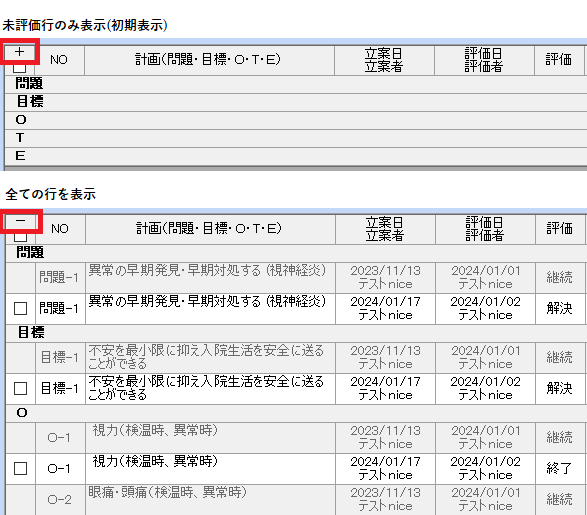Collapse rows with the minus button
Viewport: 587px width, 515px height.
(x=21, y=221)
